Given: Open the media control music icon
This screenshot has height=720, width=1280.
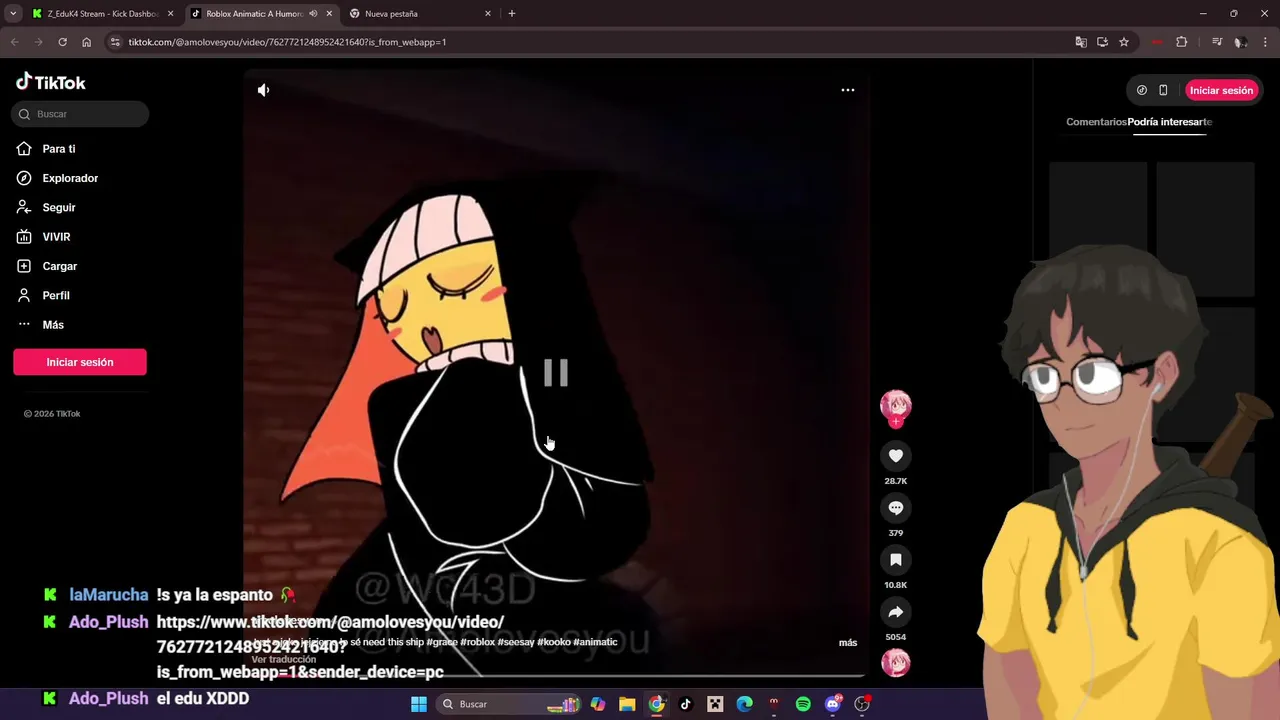Looking at the screenshot, I should (x=1217, y=42).
